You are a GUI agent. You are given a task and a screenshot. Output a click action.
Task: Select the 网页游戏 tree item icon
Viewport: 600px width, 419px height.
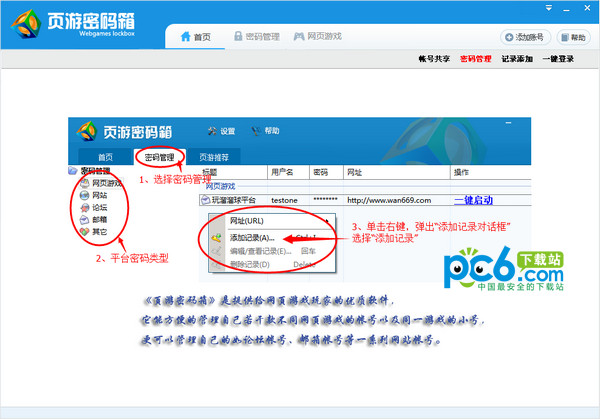click(x=83, y=183)
